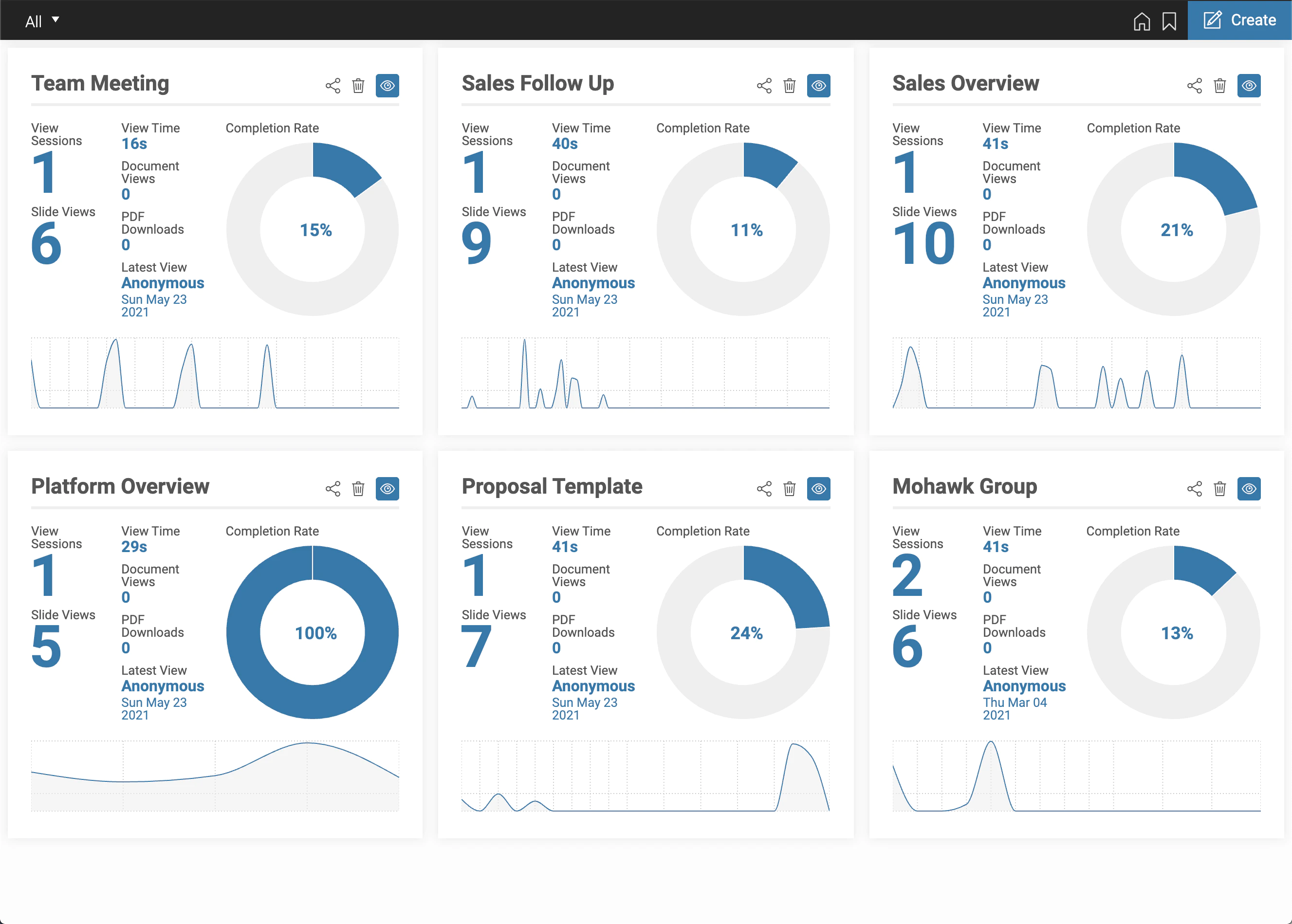Screen dimensions: 1292x924
Task: Toggle the eye icon on Mohawk Group
Action: click(x=1249, y=489)
